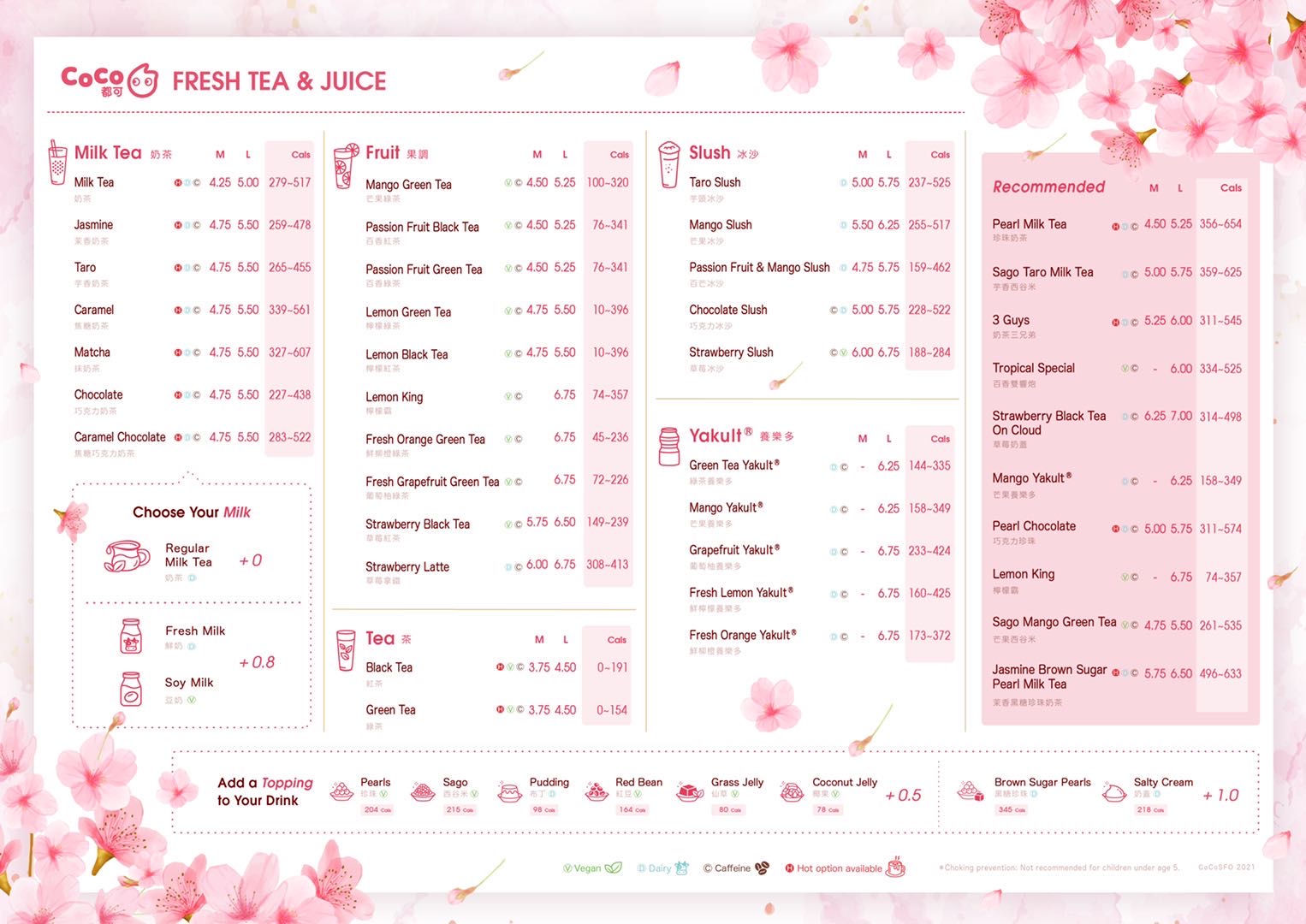
Task: Click the CoCo logo at top left
Action: pyautogui.click(x=109, y=80)
